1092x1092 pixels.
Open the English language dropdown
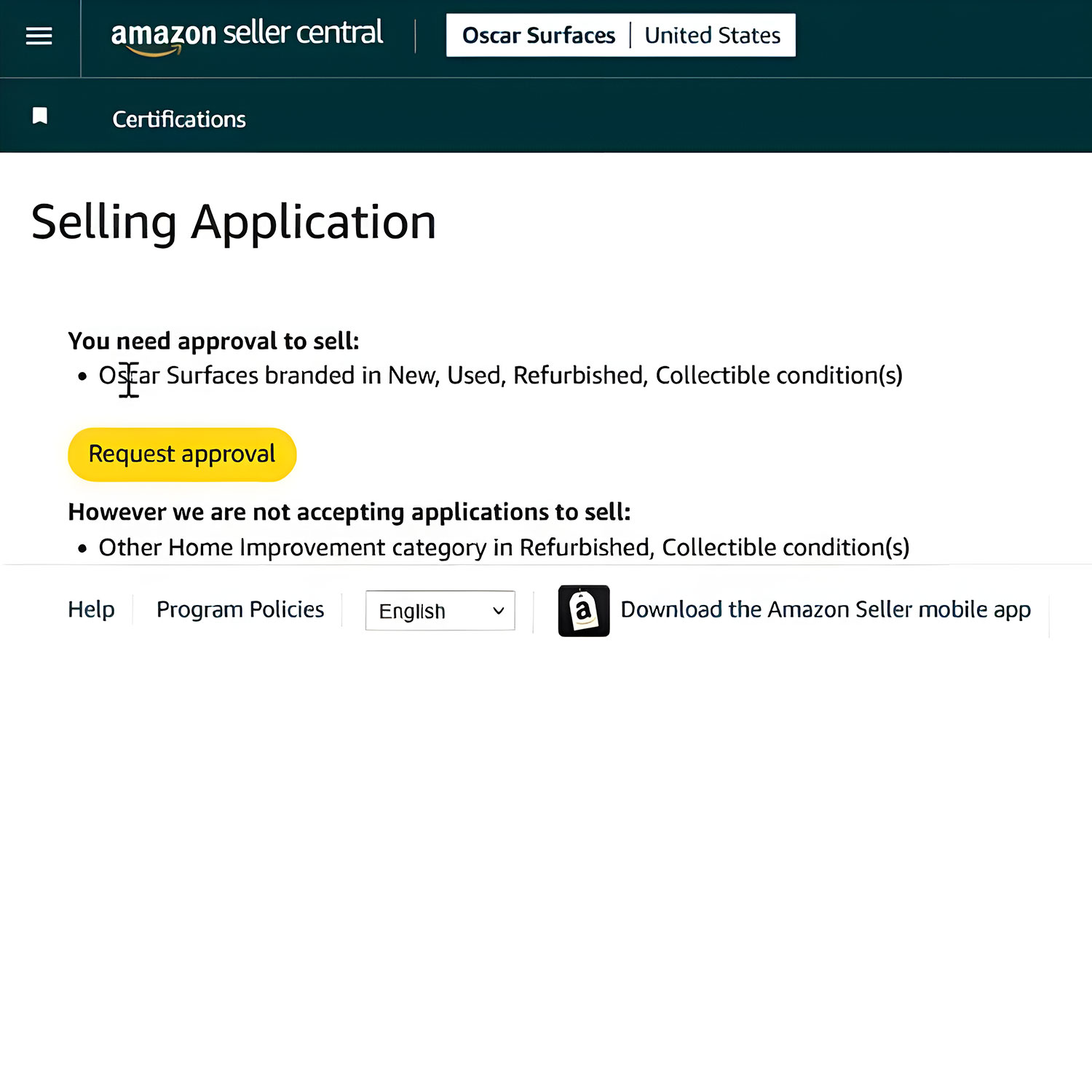coord(439,611)
